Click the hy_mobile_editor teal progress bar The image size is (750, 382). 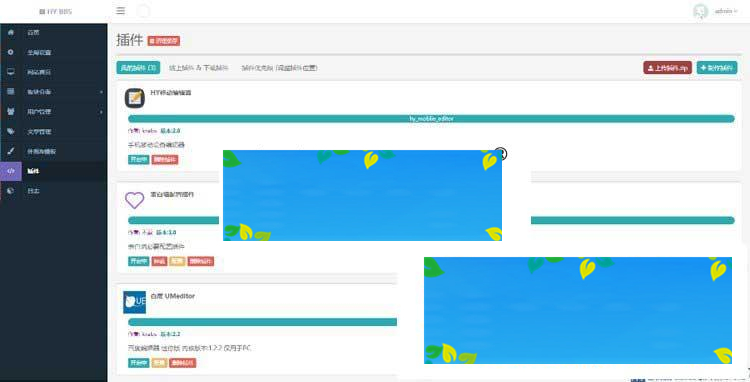431,119
